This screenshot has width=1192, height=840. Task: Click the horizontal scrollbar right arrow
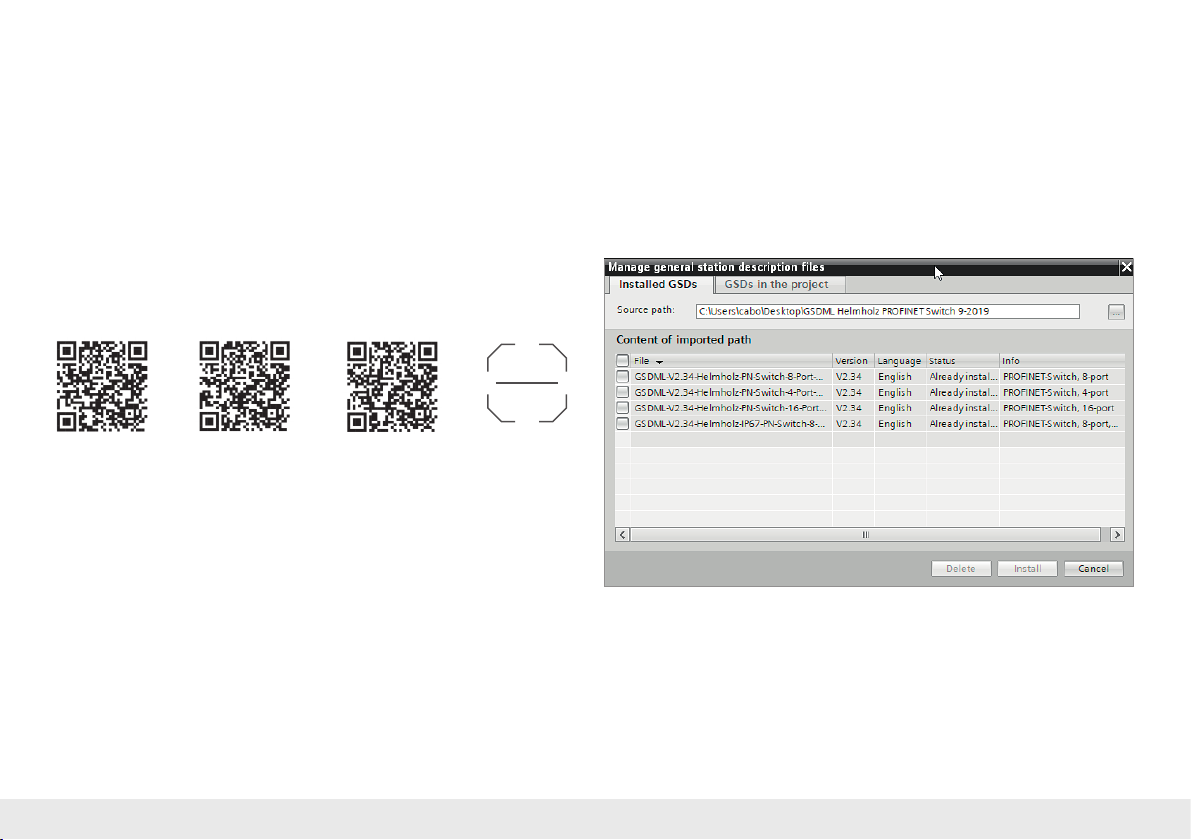[x=1118, y=535]
